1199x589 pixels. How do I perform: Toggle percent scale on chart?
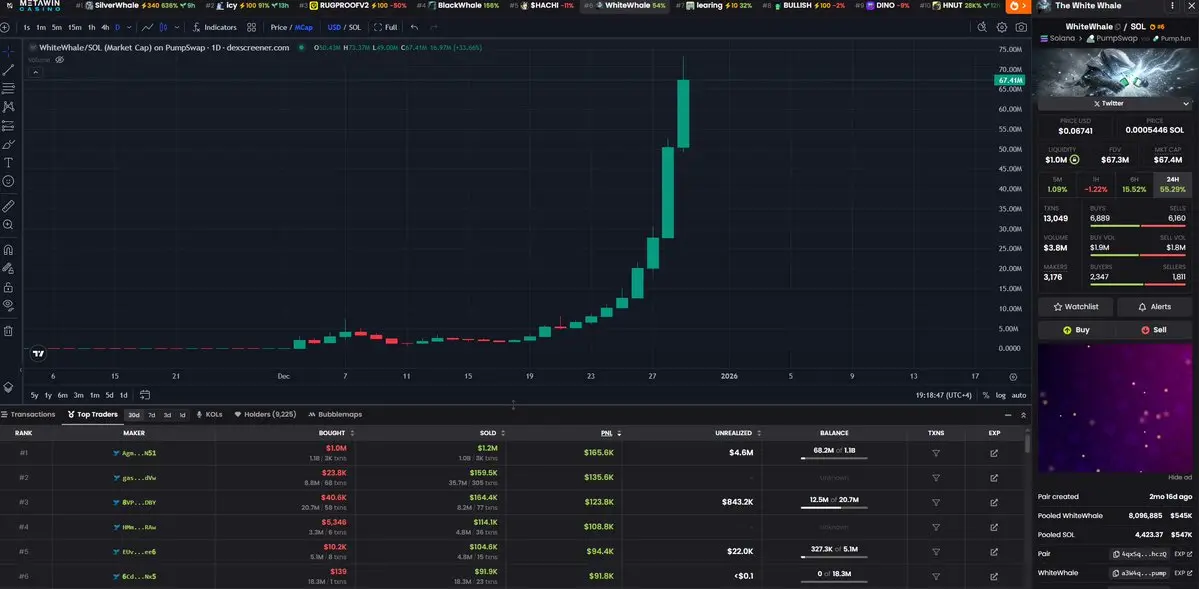986,395
